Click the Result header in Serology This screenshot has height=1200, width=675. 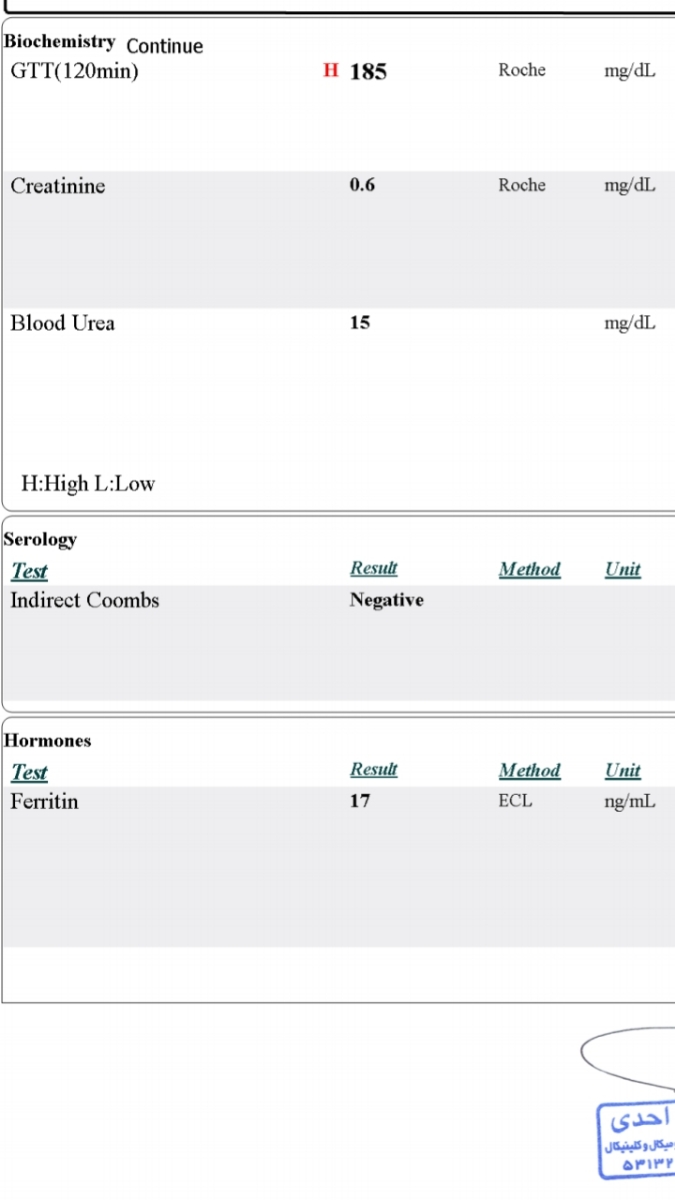tap(374, 568)
